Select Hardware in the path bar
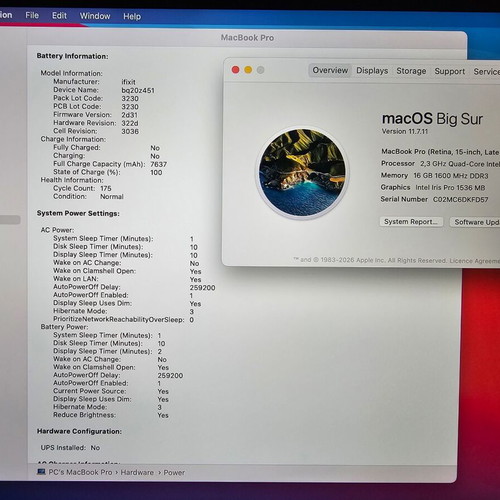500x500 pixels. tap(137, 472)
